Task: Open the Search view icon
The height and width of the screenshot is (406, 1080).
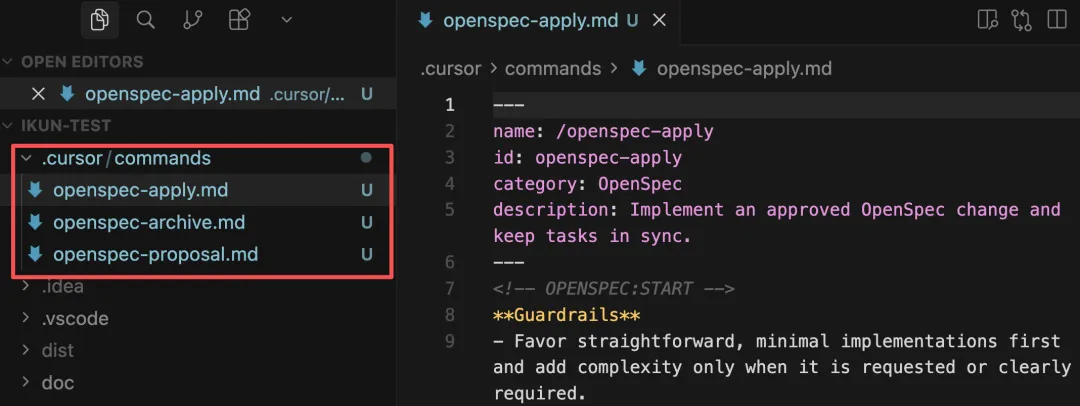Action: pyautogui.click(x=145, y=21)
